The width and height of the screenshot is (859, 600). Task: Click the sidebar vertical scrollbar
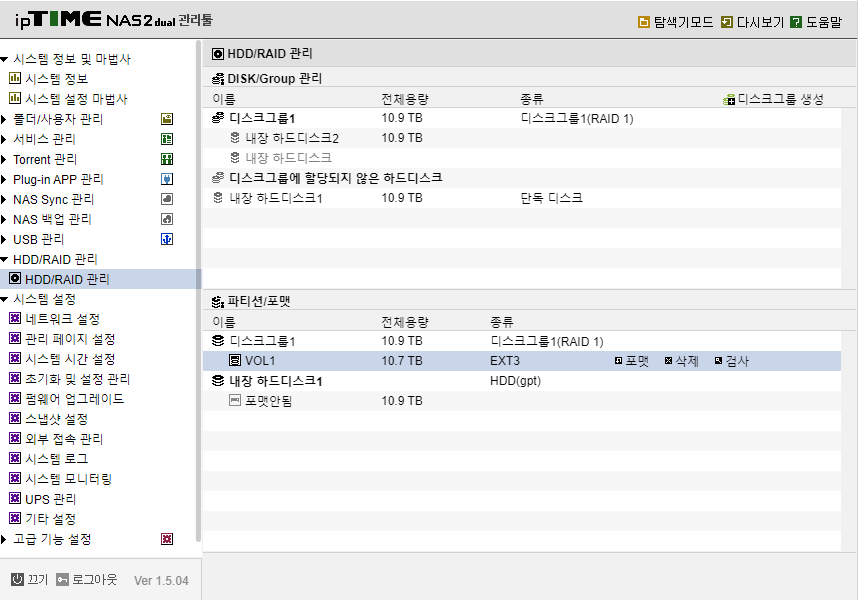pyautogui.click(x=198, y=290)
